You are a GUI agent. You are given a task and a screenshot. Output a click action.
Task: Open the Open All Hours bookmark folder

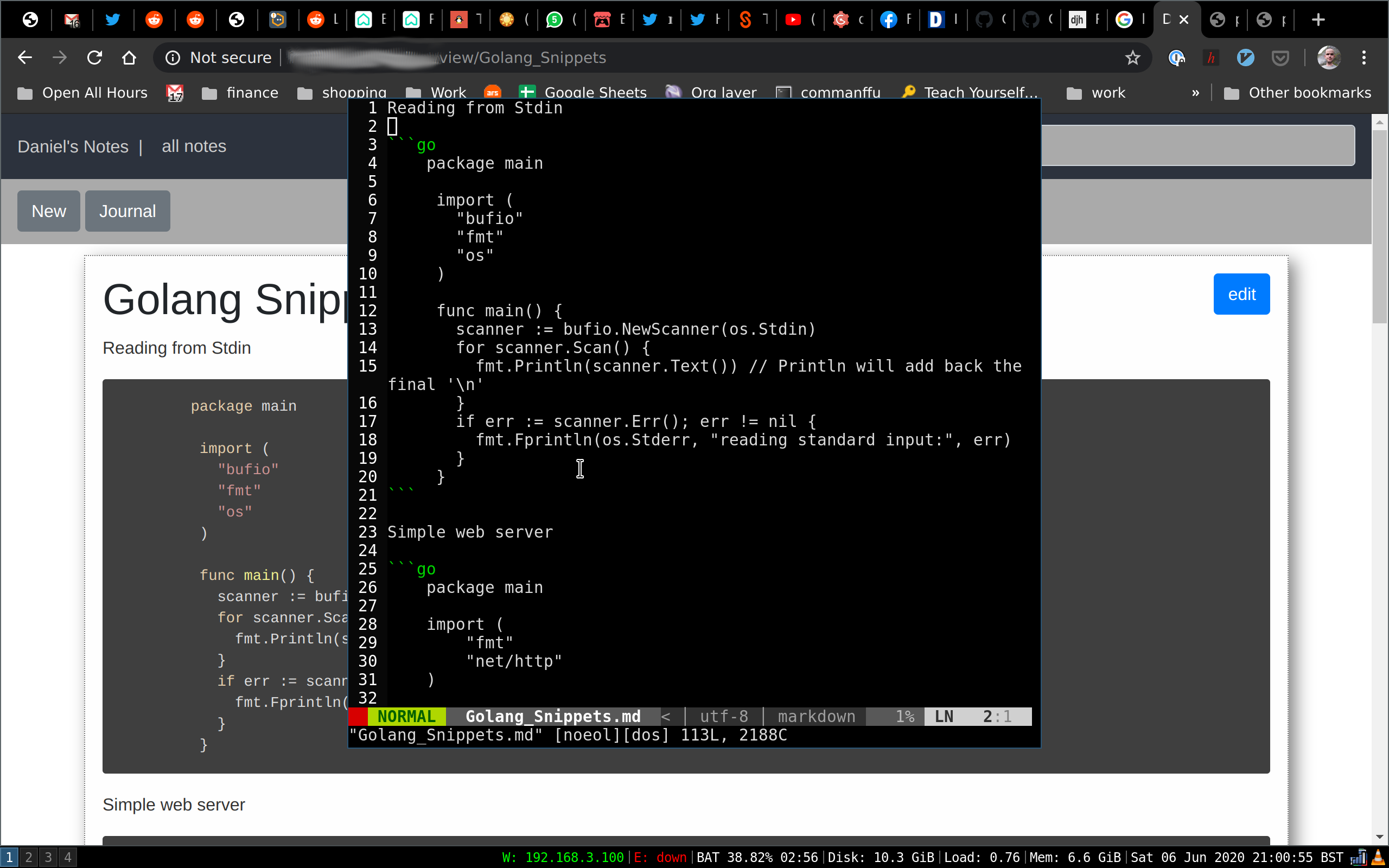coord(82,92)
